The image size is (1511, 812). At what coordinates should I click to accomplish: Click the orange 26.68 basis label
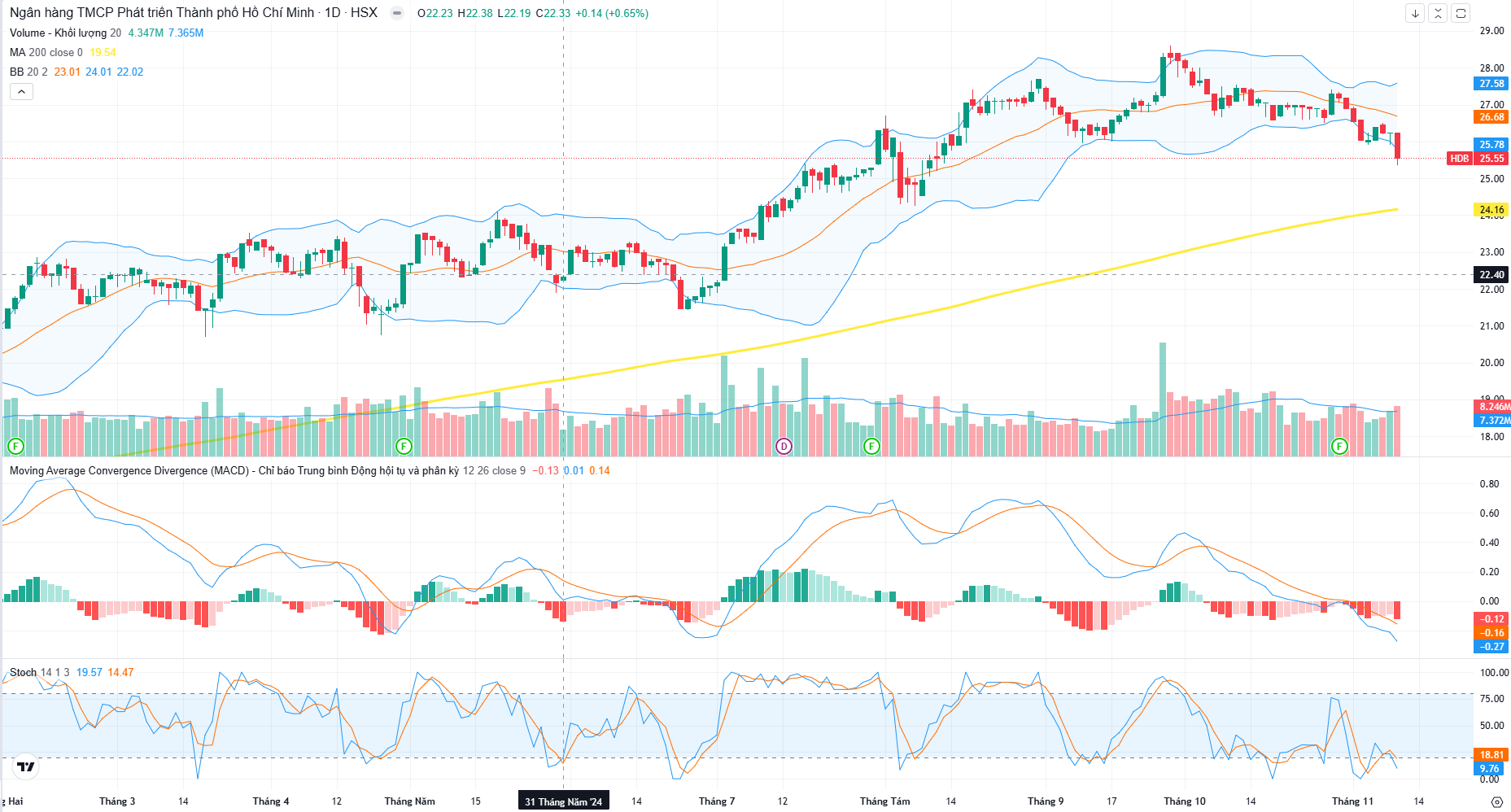[1491, 117]
